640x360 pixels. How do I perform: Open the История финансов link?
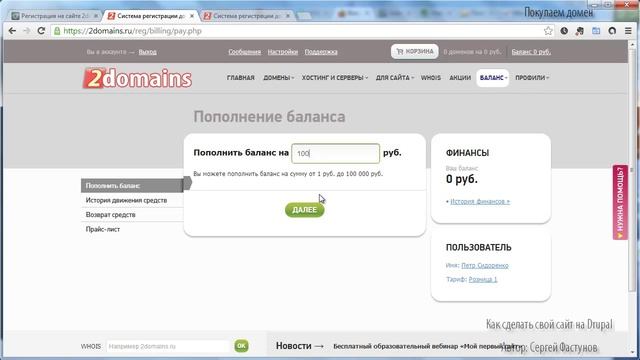pyautogui.click(x=480, y=202)
